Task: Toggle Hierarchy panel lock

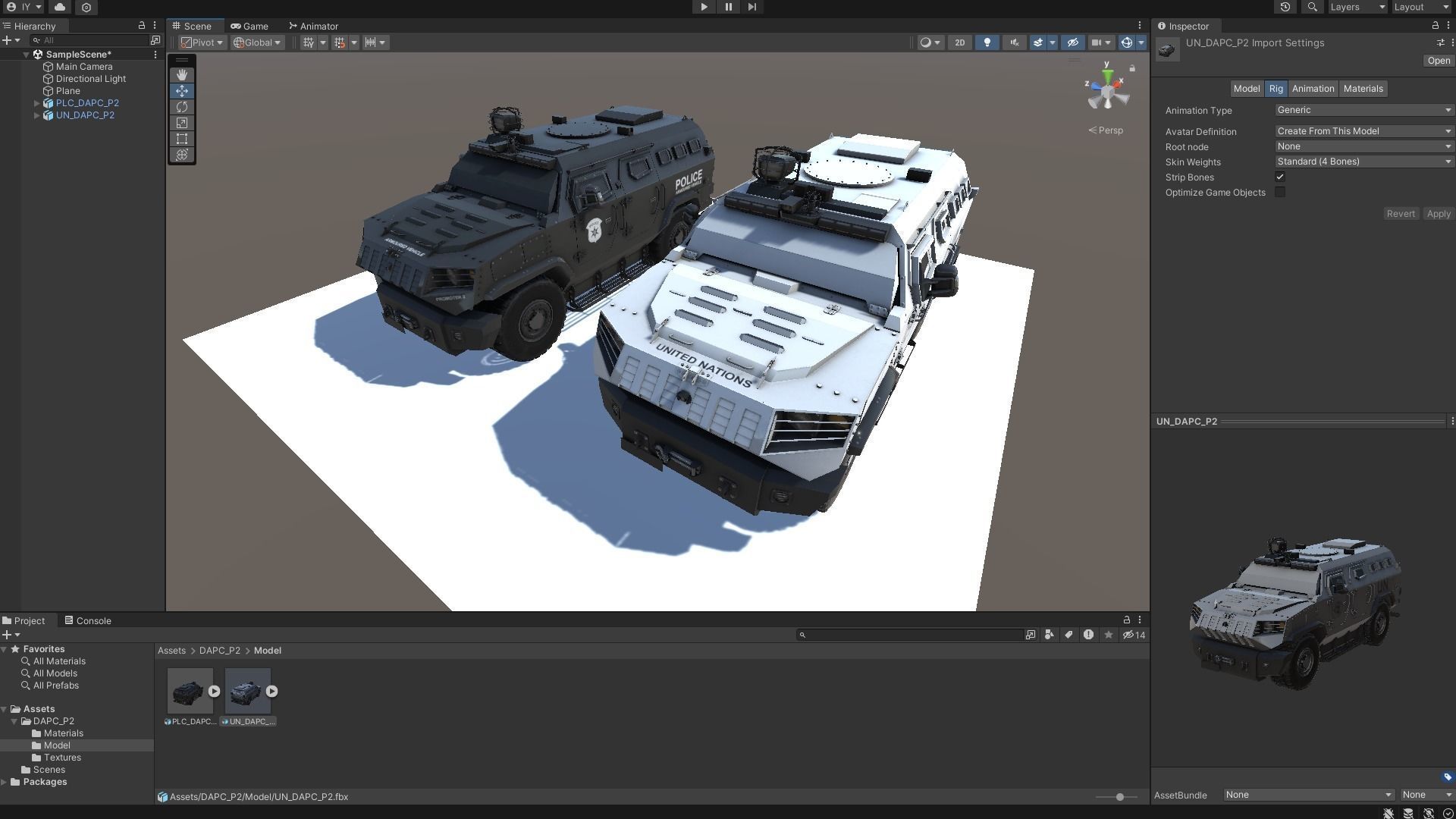Action: (x=142, y=26)
